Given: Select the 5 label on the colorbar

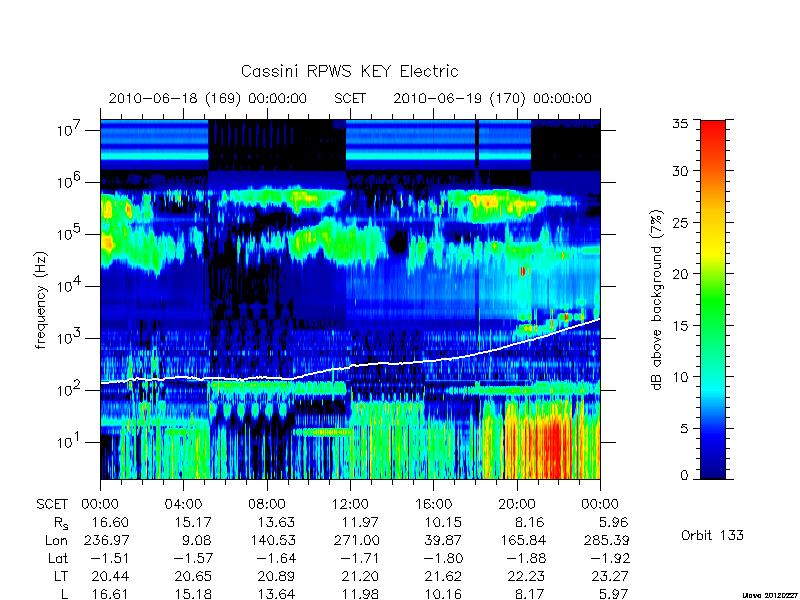Looking at the screenshot, I should (684, 428).
